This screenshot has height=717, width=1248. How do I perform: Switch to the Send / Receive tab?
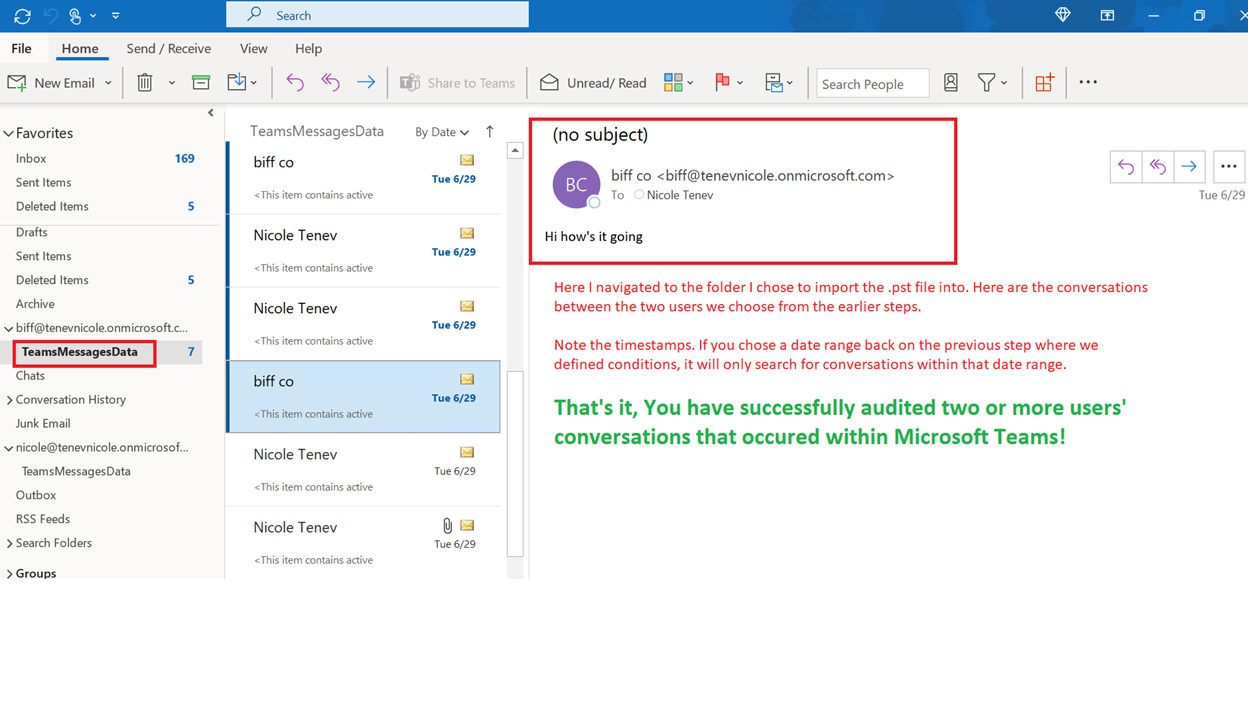point(168,48)
